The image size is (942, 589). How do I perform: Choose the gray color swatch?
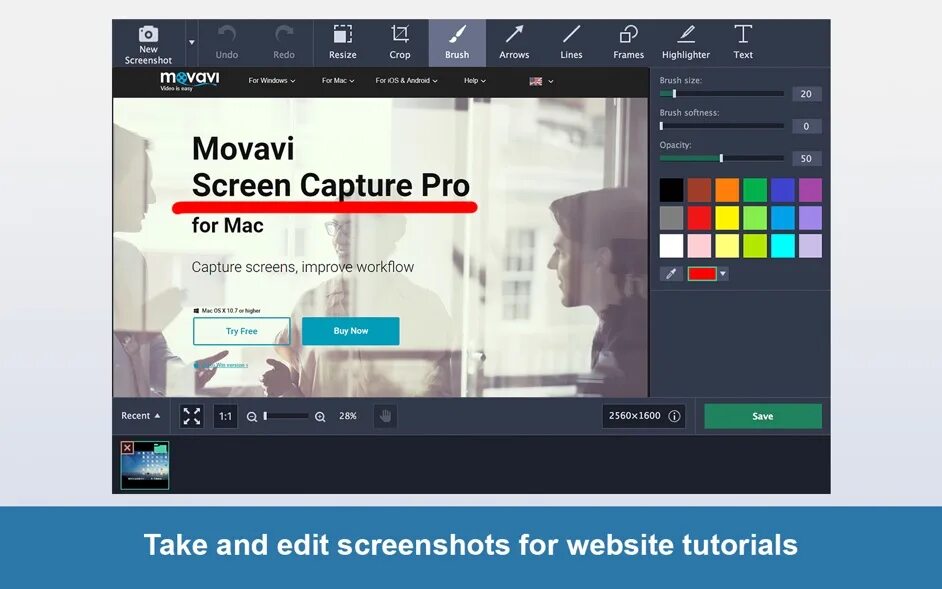pyautogui.click(x=671, y=218)
